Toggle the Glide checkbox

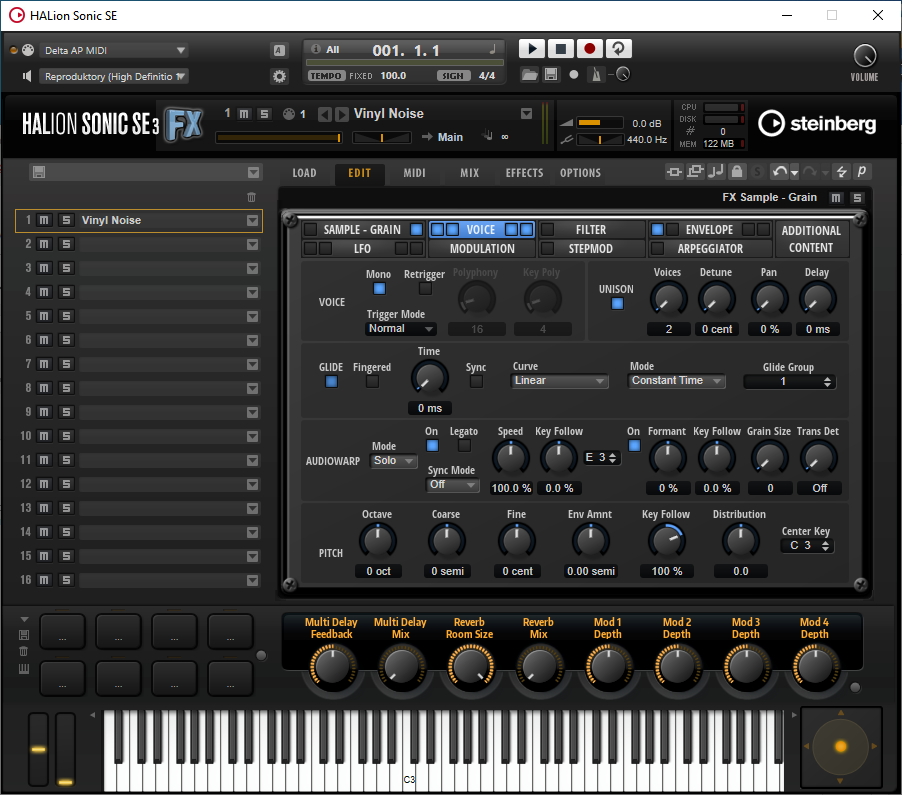[331, 381]
